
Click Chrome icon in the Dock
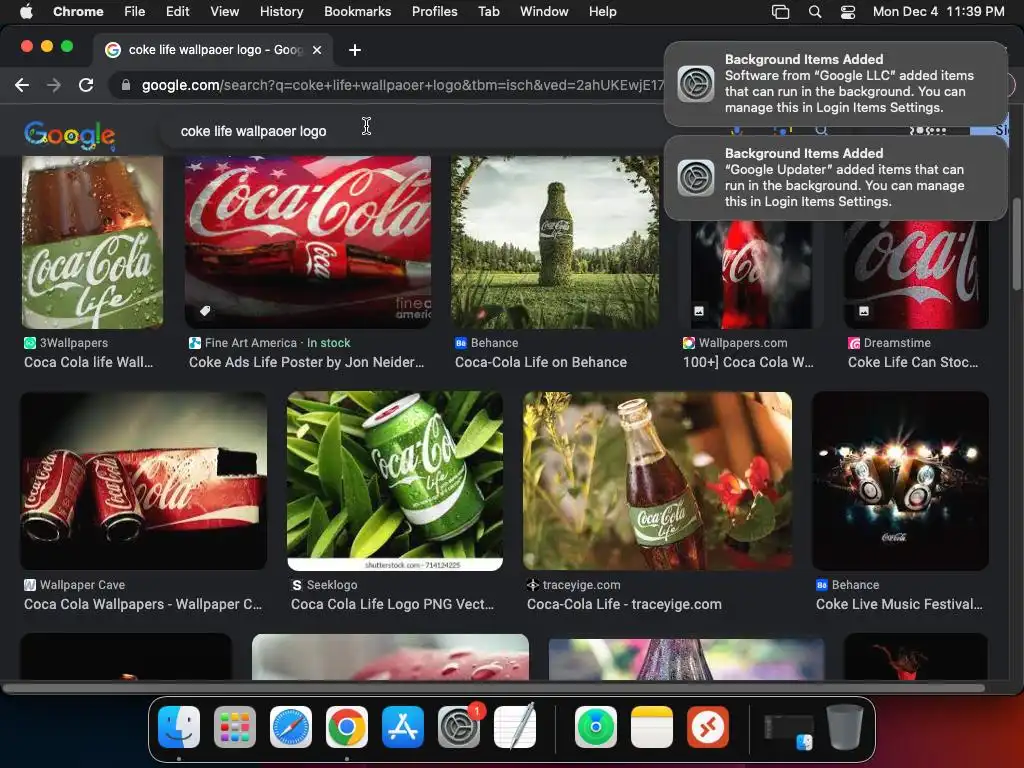(x=347, y=727)
